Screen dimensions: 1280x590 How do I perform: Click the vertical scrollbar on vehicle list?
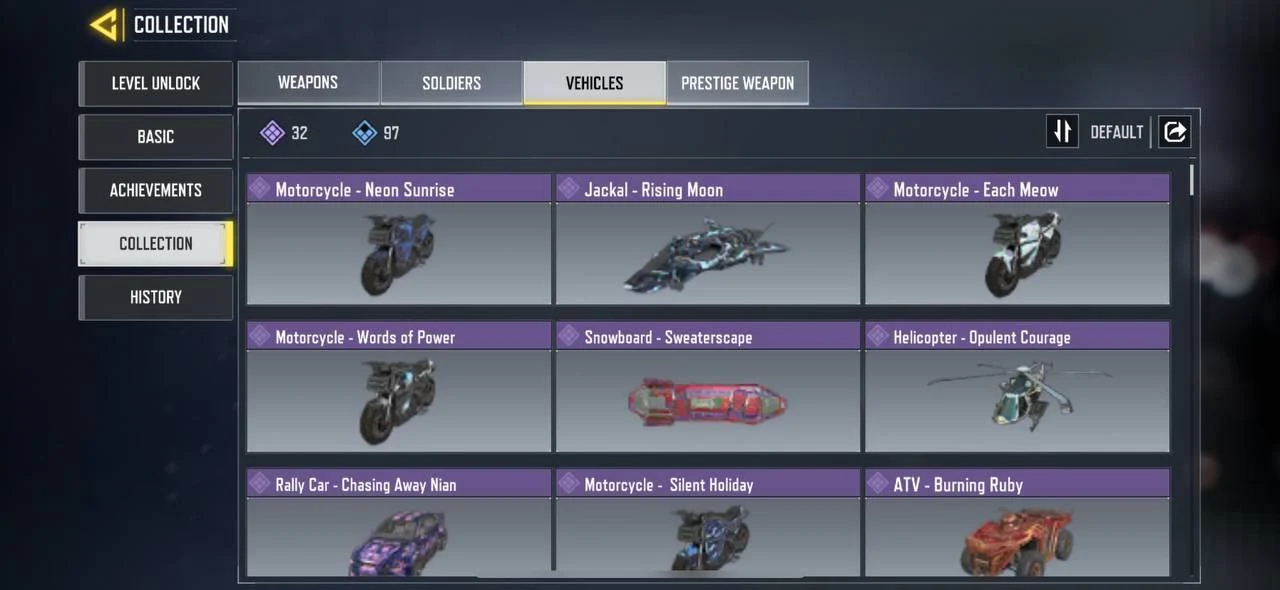(x=1191, y=181)
